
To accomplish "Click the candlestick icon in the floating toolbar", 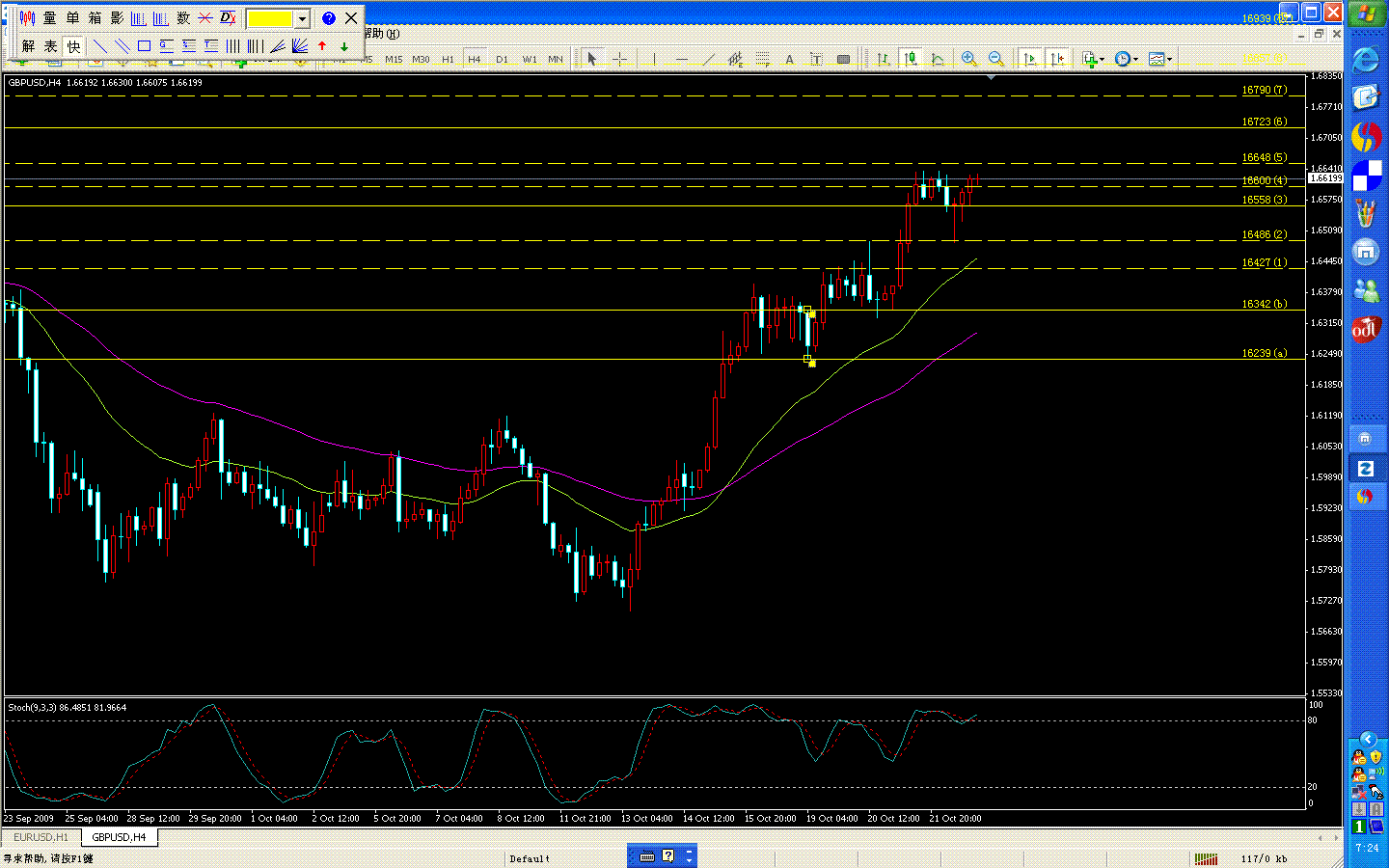I will click(x=27, y=18).
